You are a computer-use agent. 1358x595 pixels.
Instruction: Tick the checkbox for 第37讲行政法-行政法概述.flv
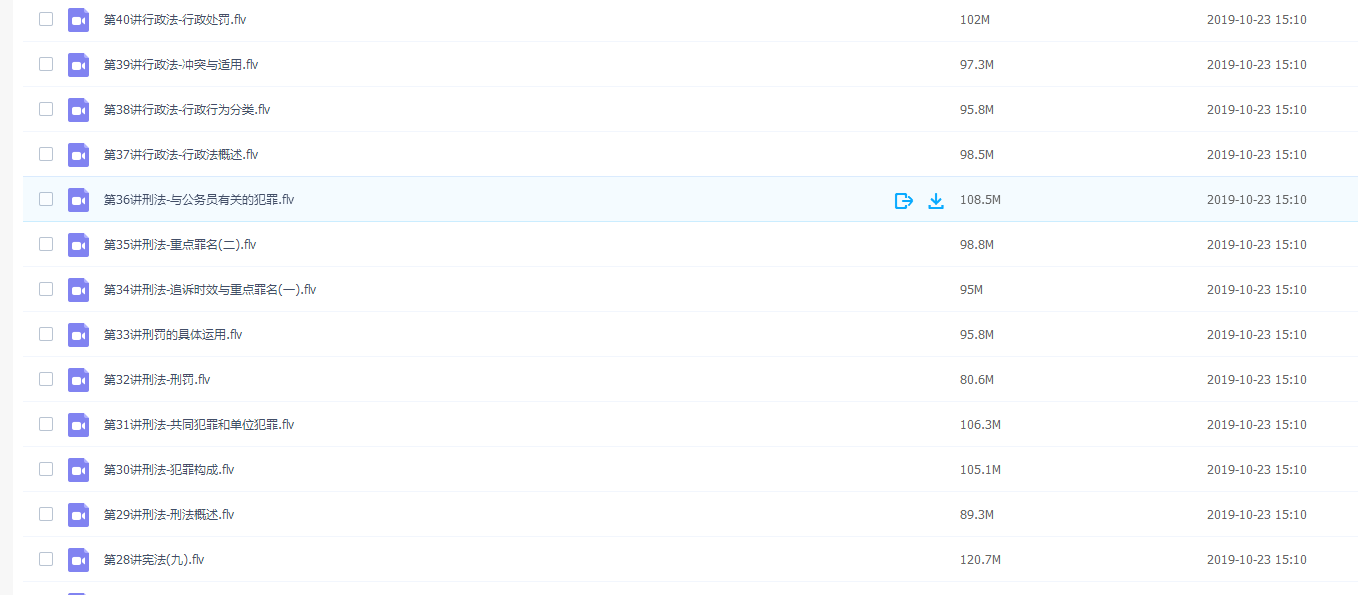pos(46,154)
